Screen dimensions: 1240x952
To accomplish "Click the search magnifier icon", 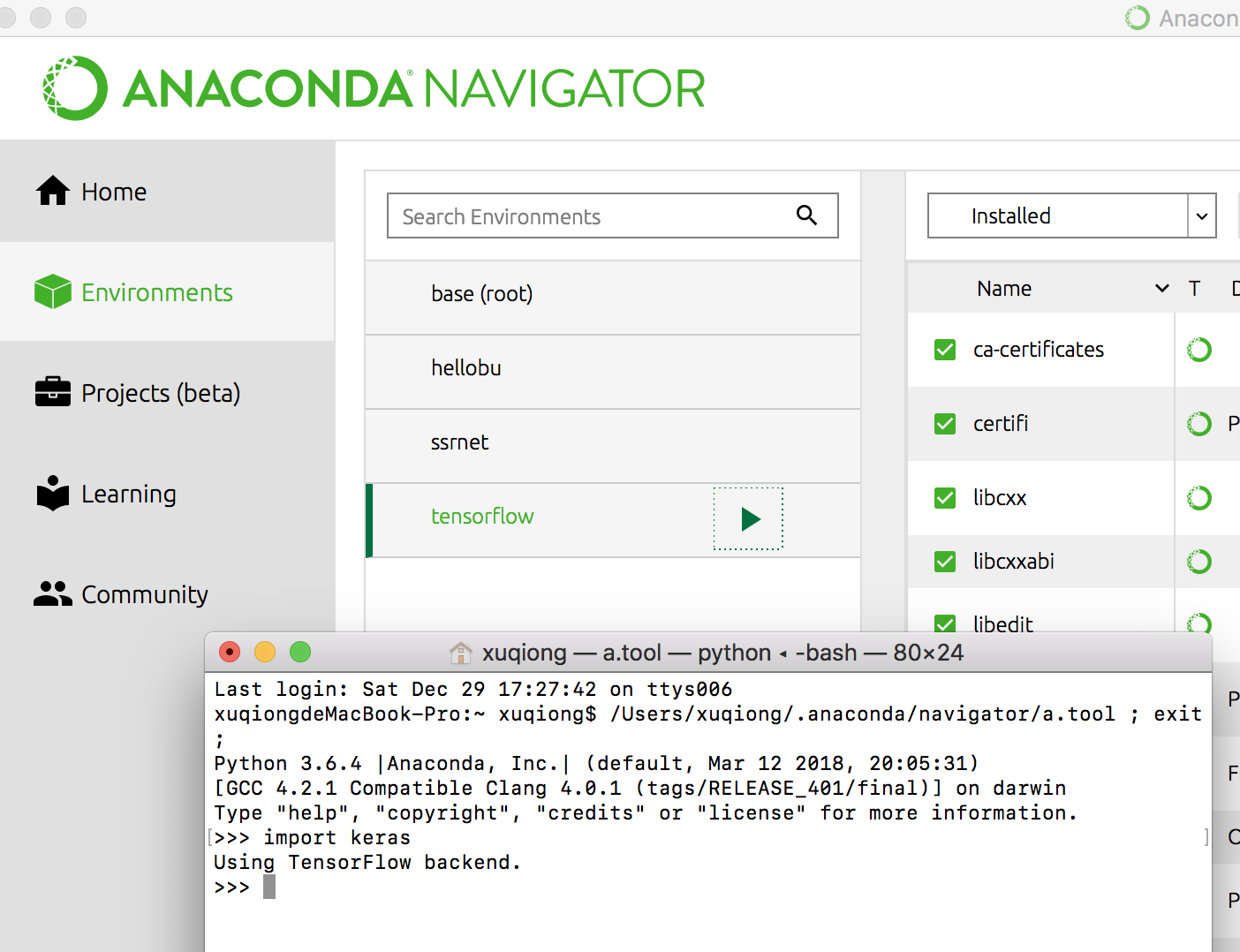I will click(806, 215).
